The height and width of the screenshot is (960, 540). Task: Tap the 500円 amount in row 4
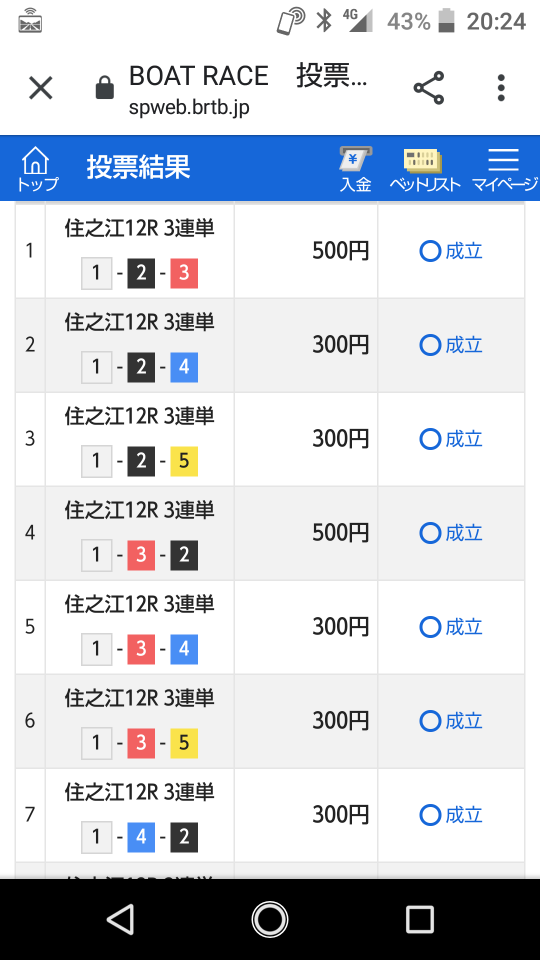(x=340, y=533)
